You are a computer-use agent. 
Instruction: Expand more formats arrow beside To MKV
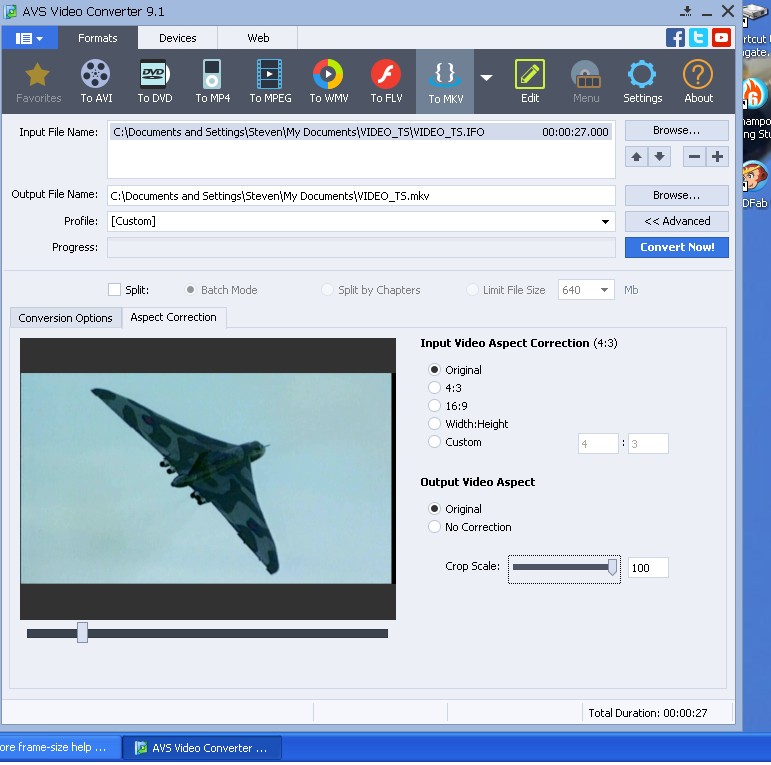click(486, 78)
